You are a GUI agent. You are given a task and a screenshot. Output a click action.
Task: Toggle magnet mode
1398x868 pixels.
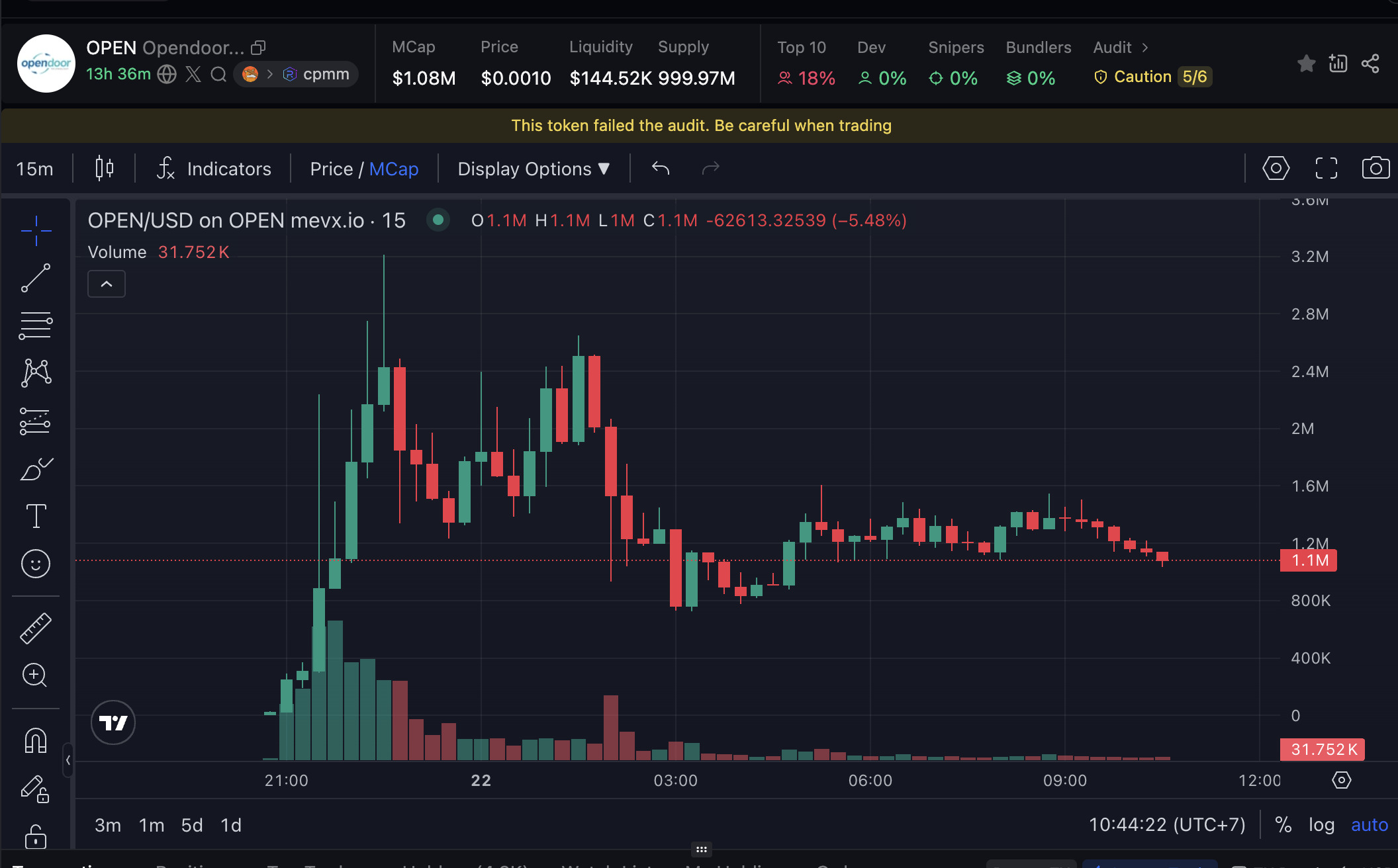36,740
